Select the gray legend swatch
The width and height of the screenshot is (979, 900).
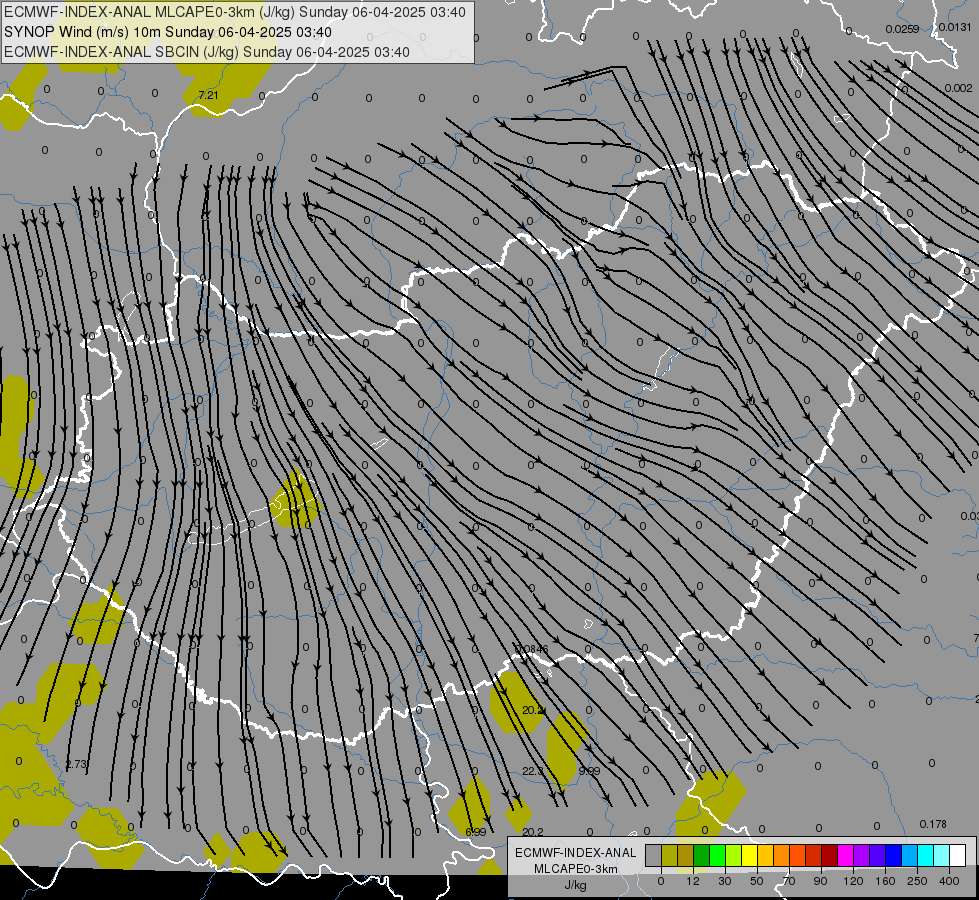(654, 855)
